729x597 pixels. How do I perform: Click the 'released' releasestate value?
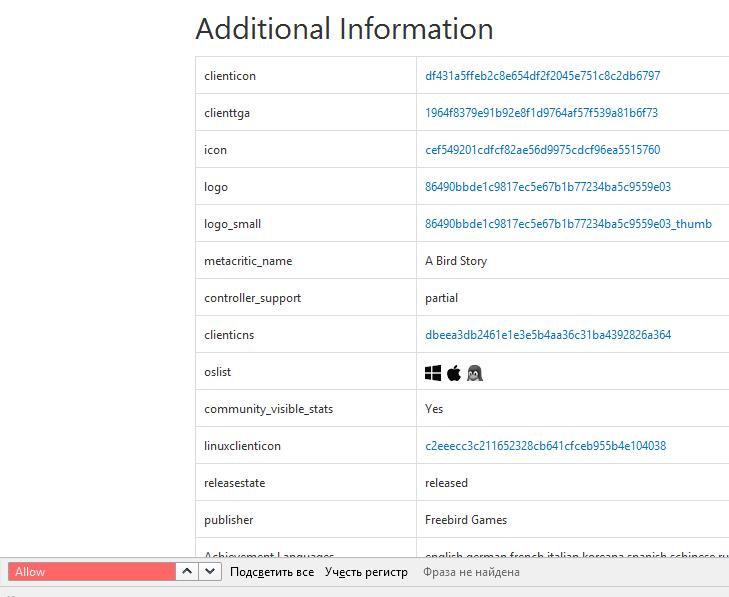pos(446,483)
